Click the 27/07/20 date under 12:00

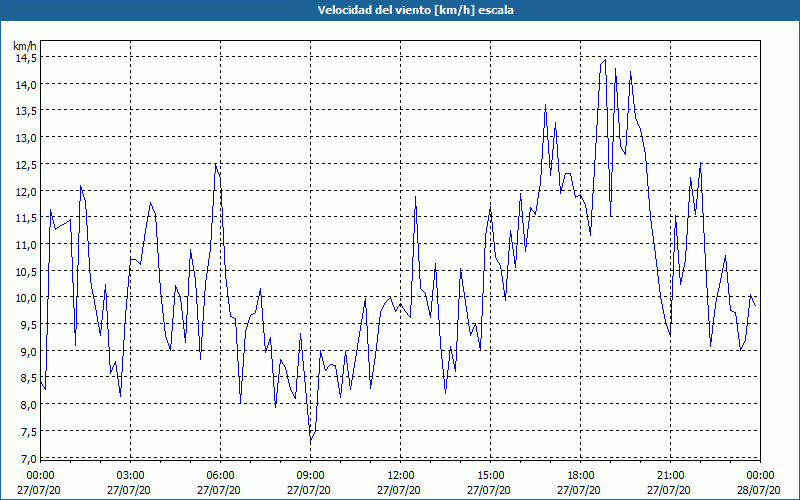399,490
